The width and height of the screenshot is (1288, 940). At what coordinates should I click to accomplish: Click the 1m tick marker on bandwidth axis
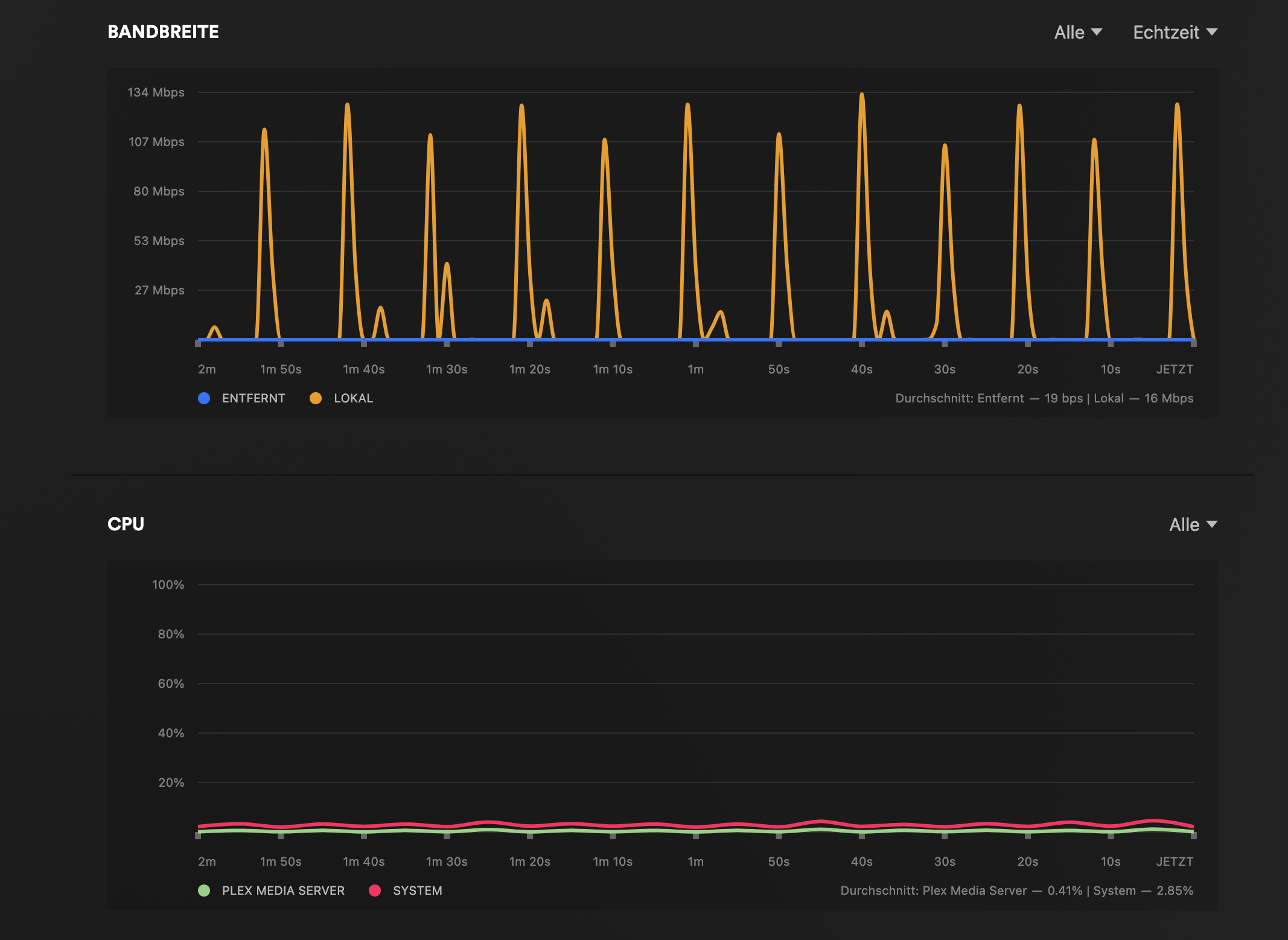click(x=696, y=344)
